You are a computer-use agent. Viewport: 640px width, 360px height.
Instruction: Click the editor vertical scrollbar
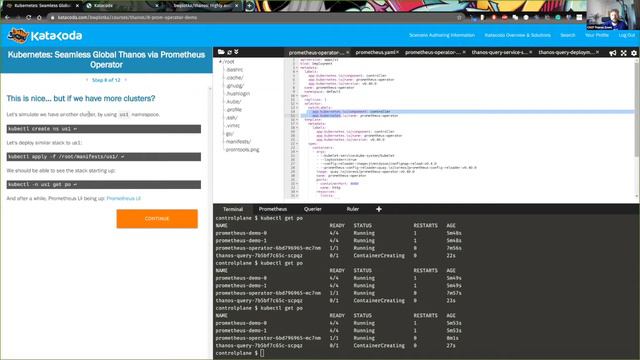click(x=636, y=110)
